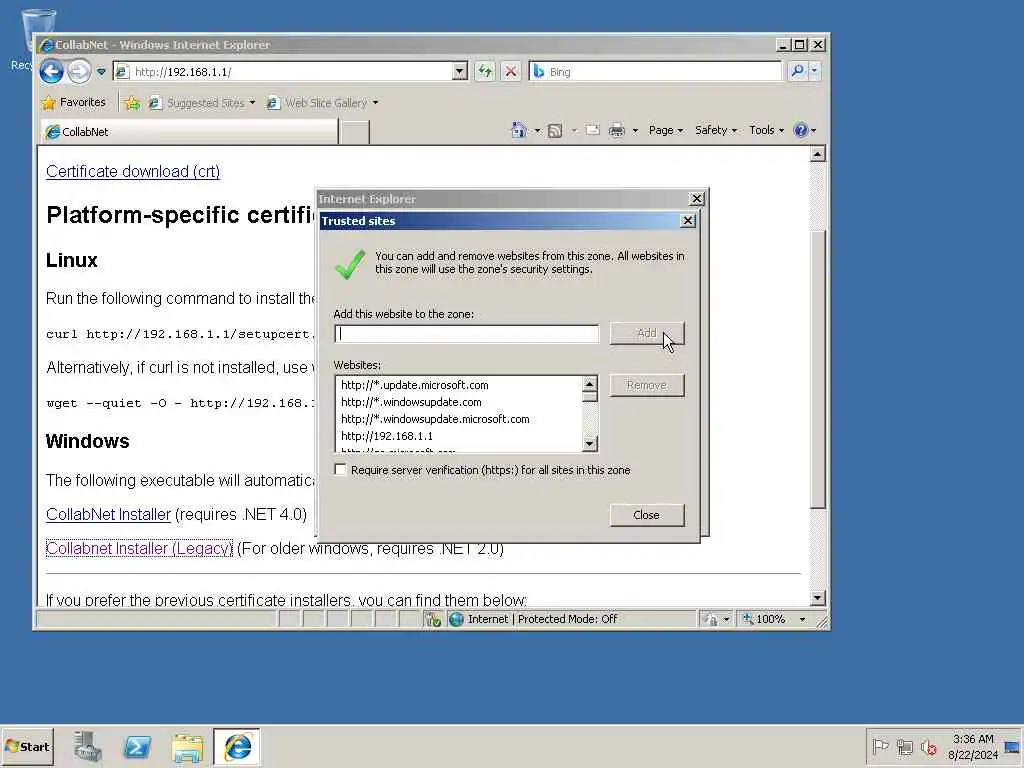Screen dimensions: 1024x768
Task: Click the search magnifier icon
Action: click(797, 71)
